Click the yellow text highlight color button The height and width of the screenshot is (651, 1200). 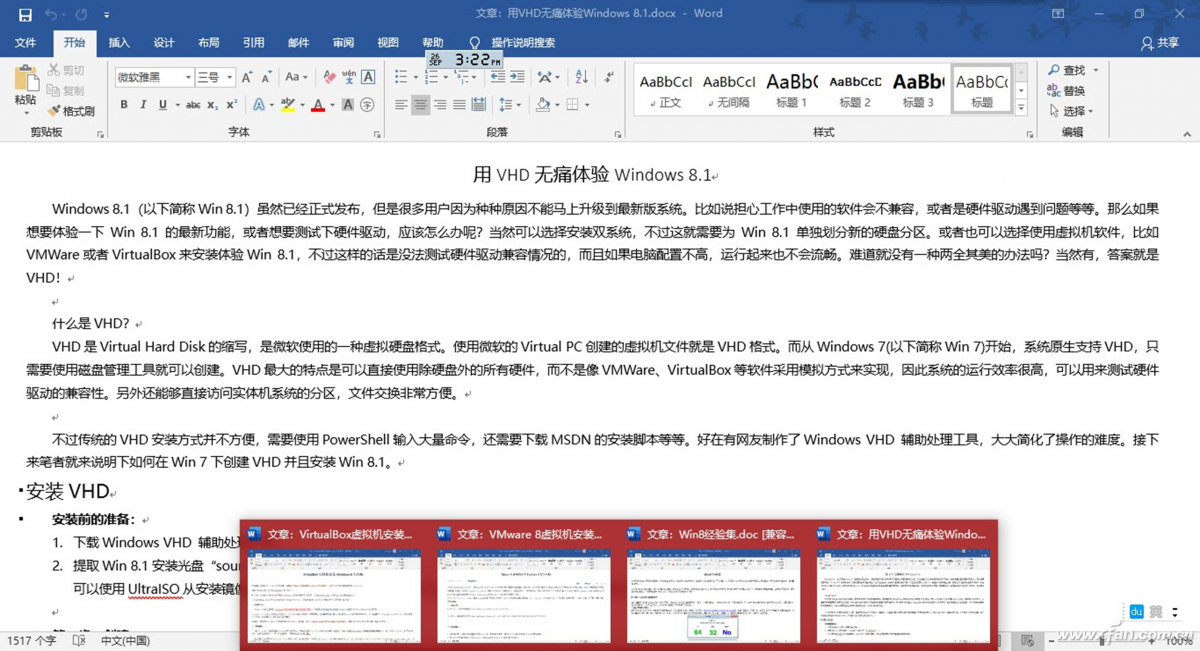pos(287,104)
